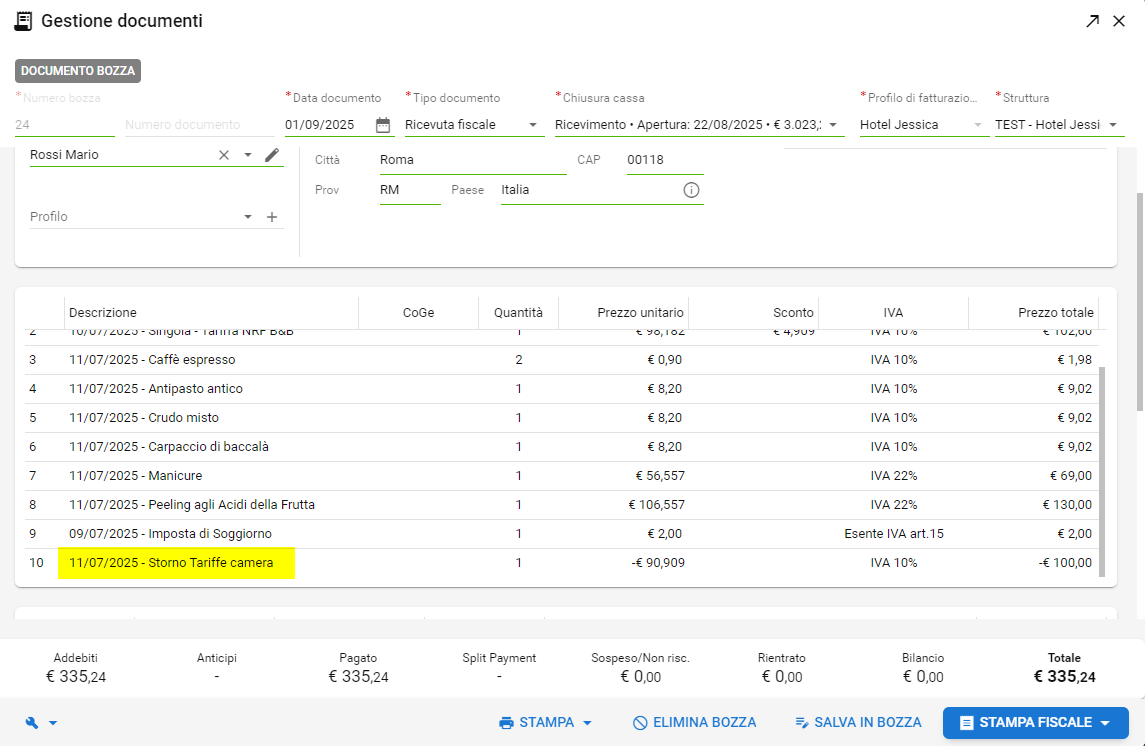Viewport: 1145px width, 746px height.
Task: Click the Descrizione column header
Action: coord(103,313)
